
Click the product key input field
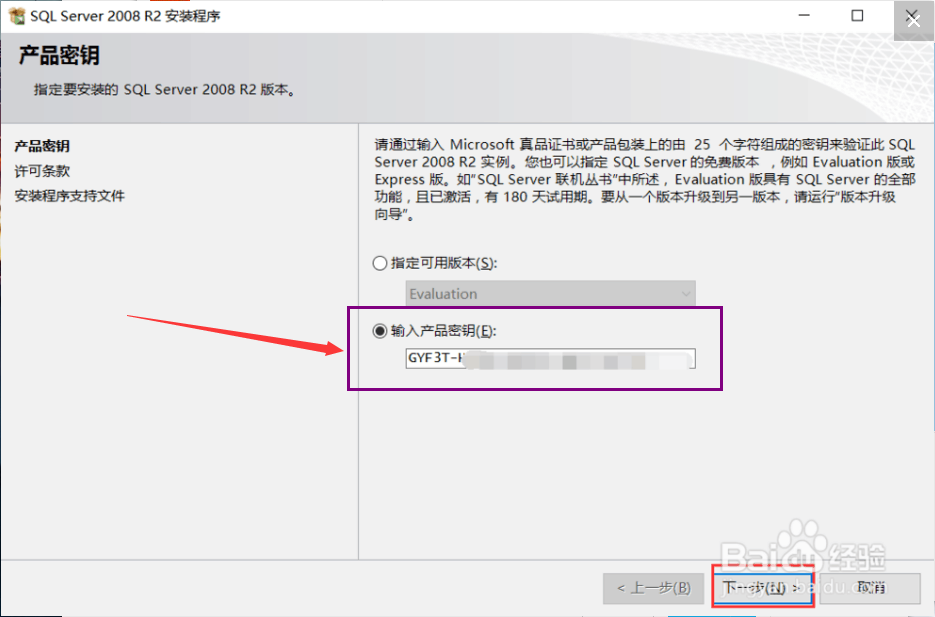pyautogui.click(x=550, y=358)
